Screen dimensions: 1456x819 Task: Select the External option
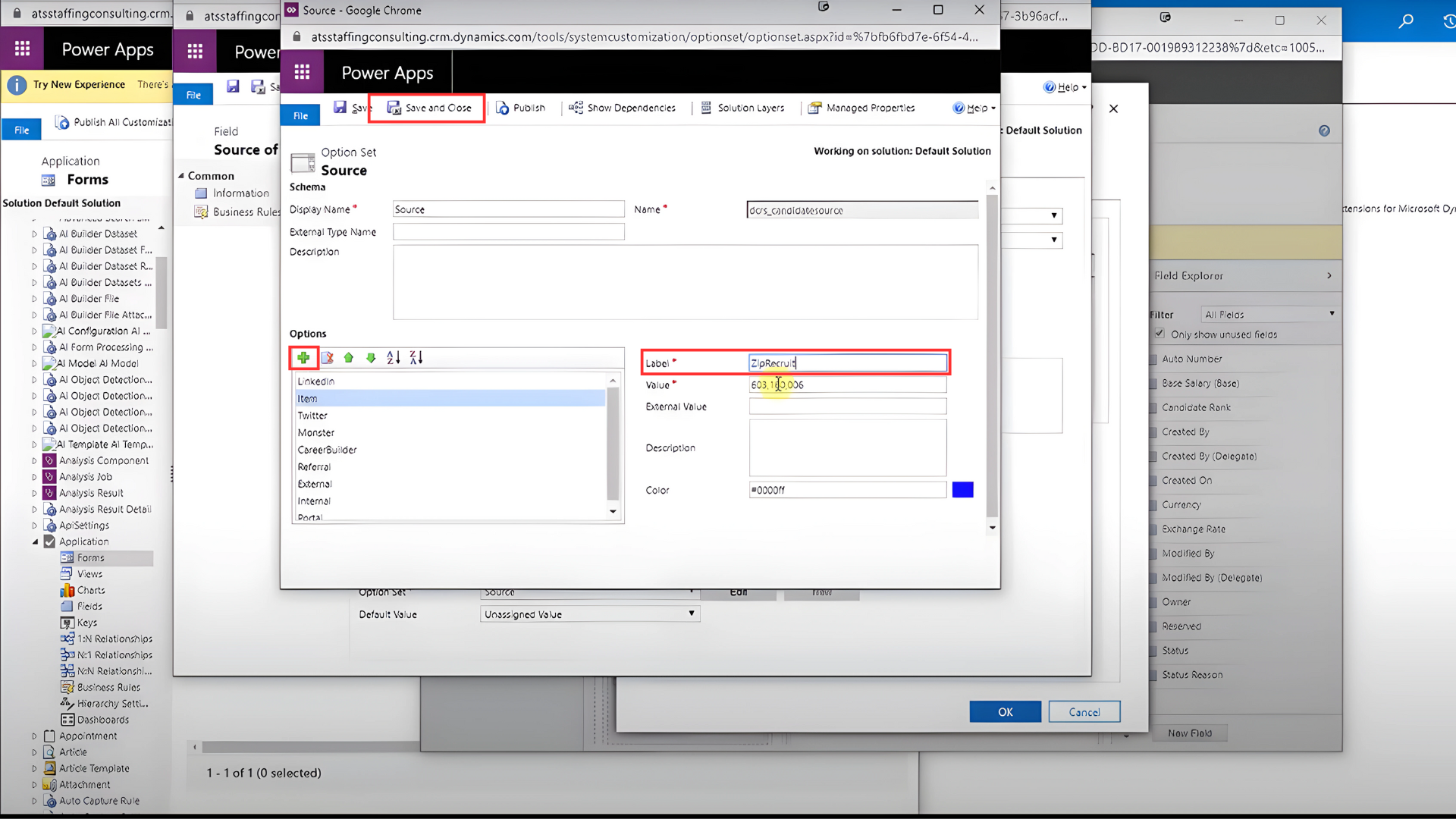coord(450,484)
